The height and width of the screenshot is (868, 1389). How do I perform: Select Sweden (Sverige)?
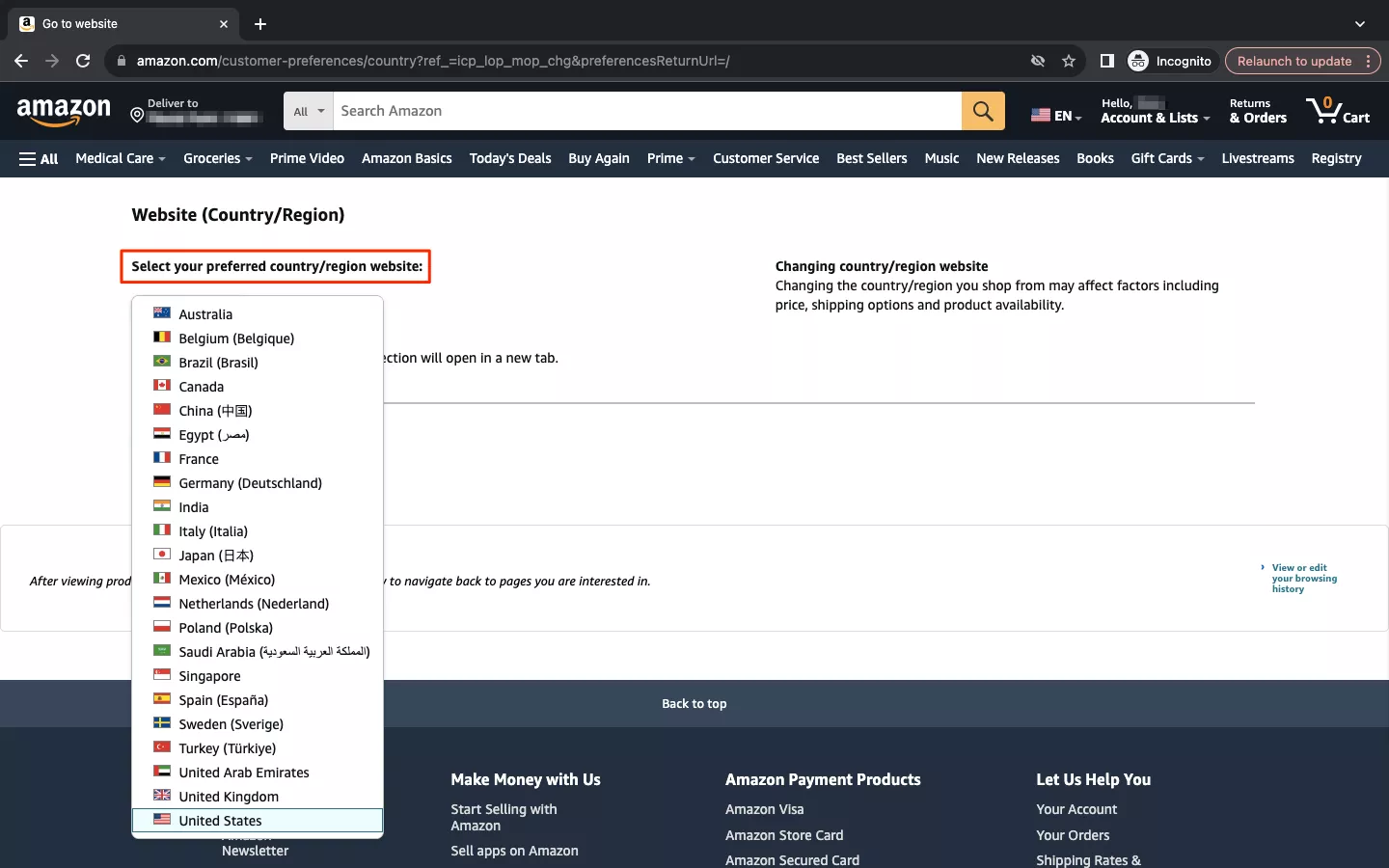coord(258,724)
